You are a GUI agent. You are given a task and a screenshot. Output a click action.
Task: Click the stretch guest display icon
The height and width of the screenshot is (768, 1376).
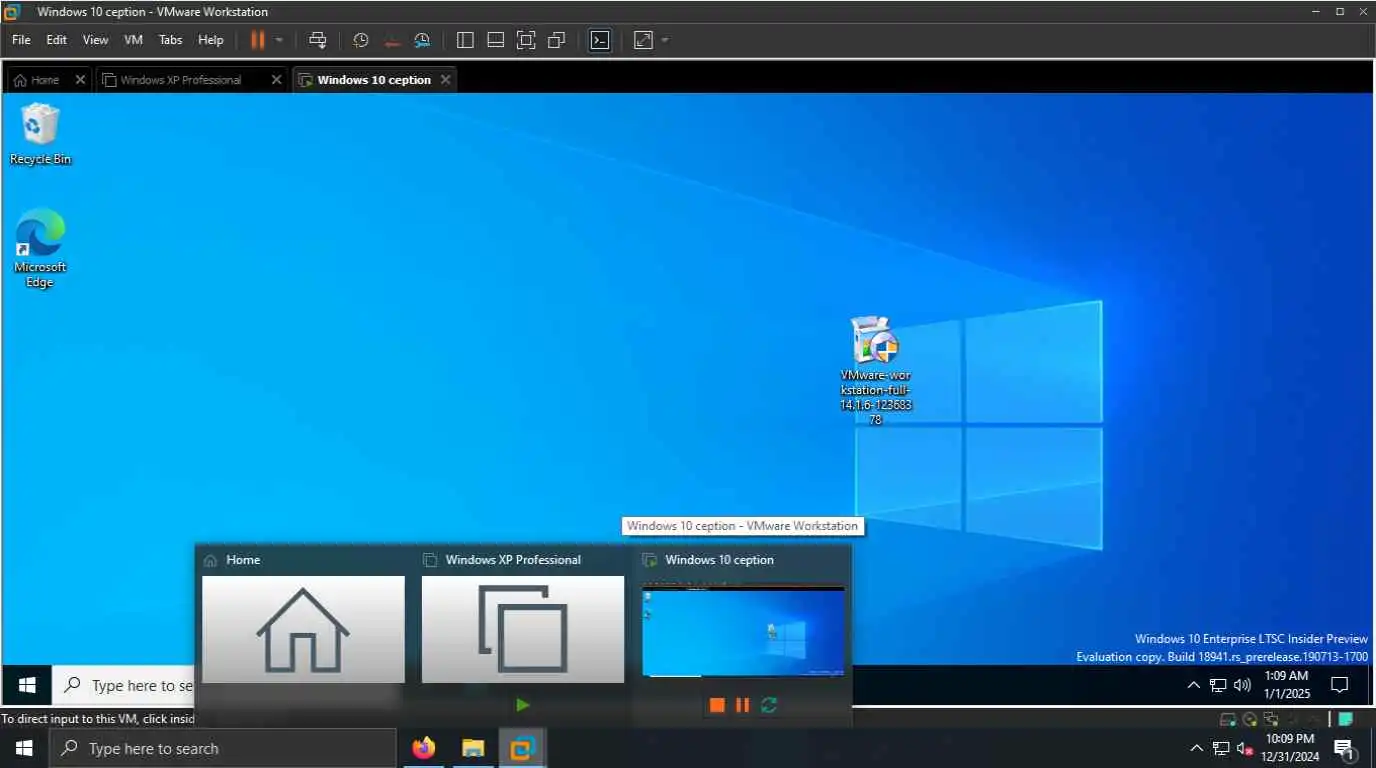tap(643, 40)
